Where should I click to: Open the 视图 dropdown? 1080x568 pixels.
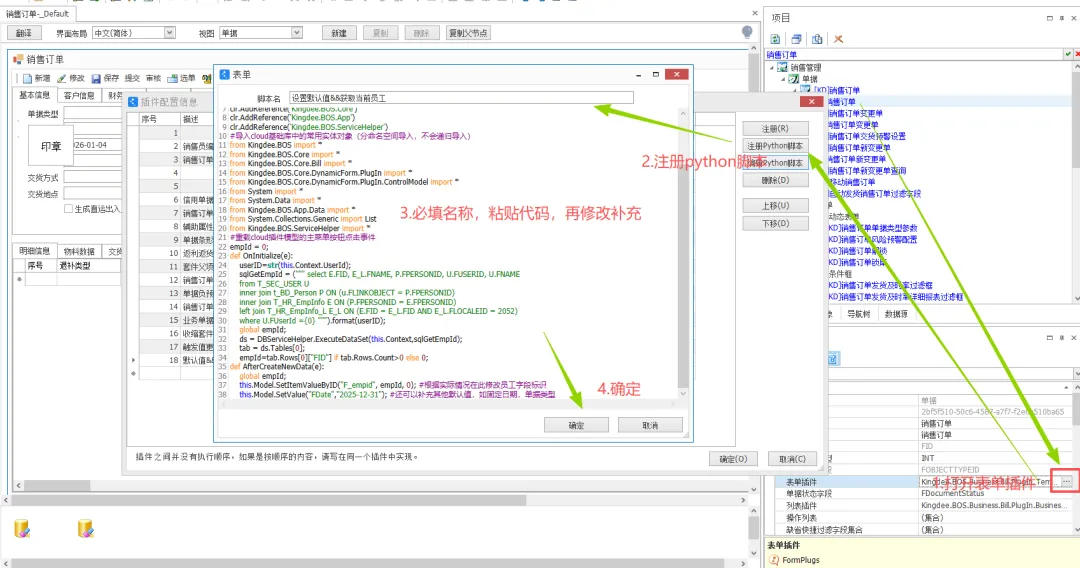[296, 32]
